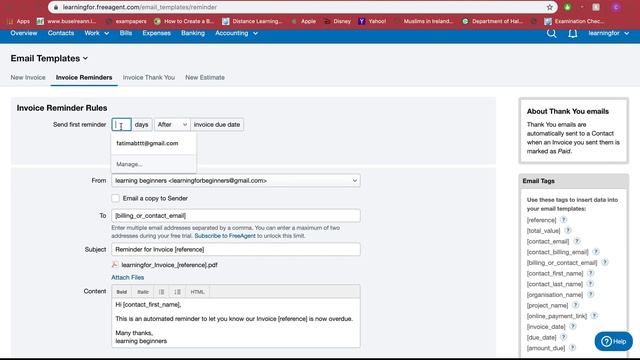Expand the Email Templates heading menu
Image resolution: width=640 pixels, height=360 pixels.
click(49, 58)
